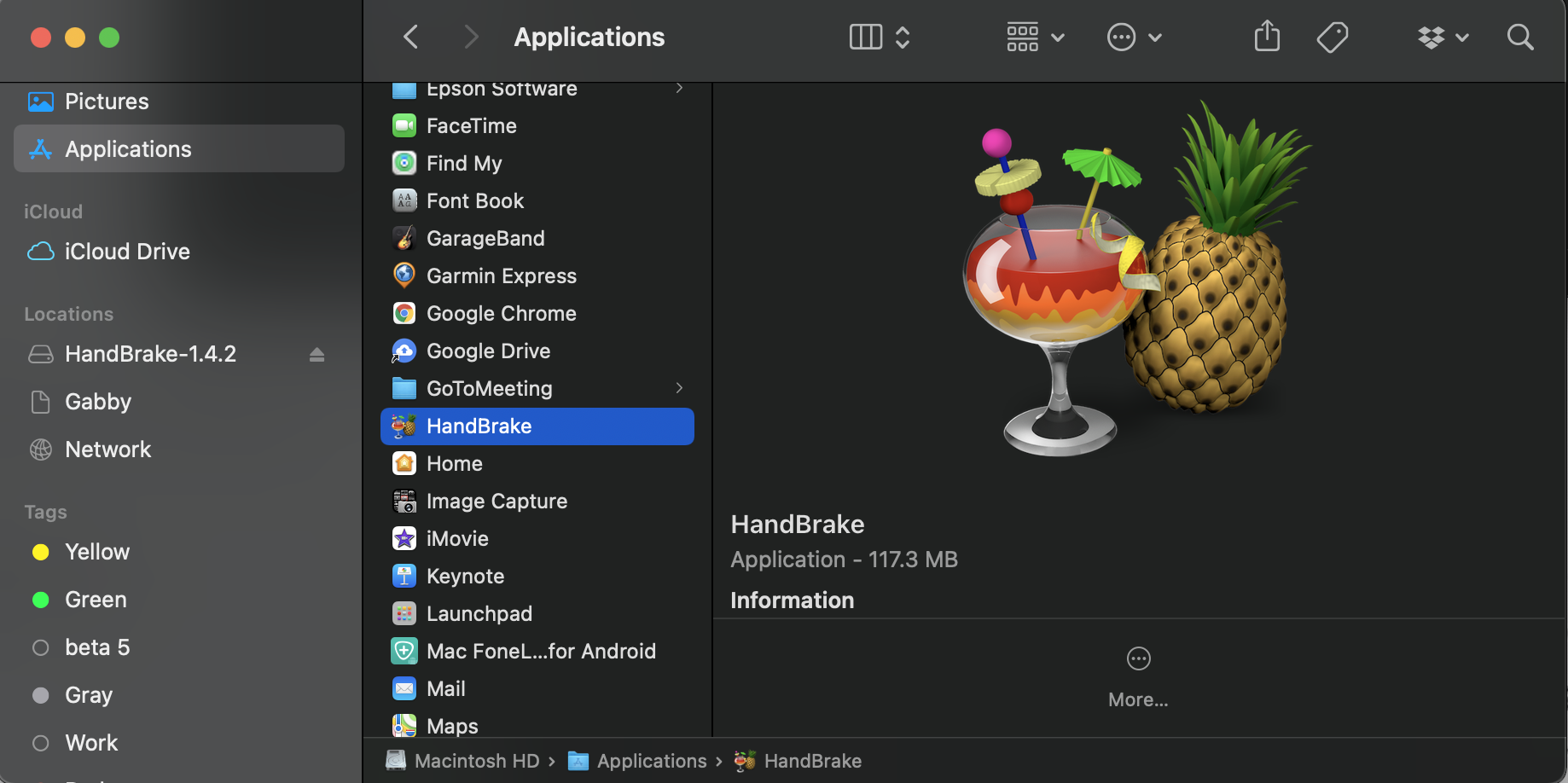This screenshot has height=783, width=1568.
Task: Select the Green tag swatch in sidebar
Action: 40,600
